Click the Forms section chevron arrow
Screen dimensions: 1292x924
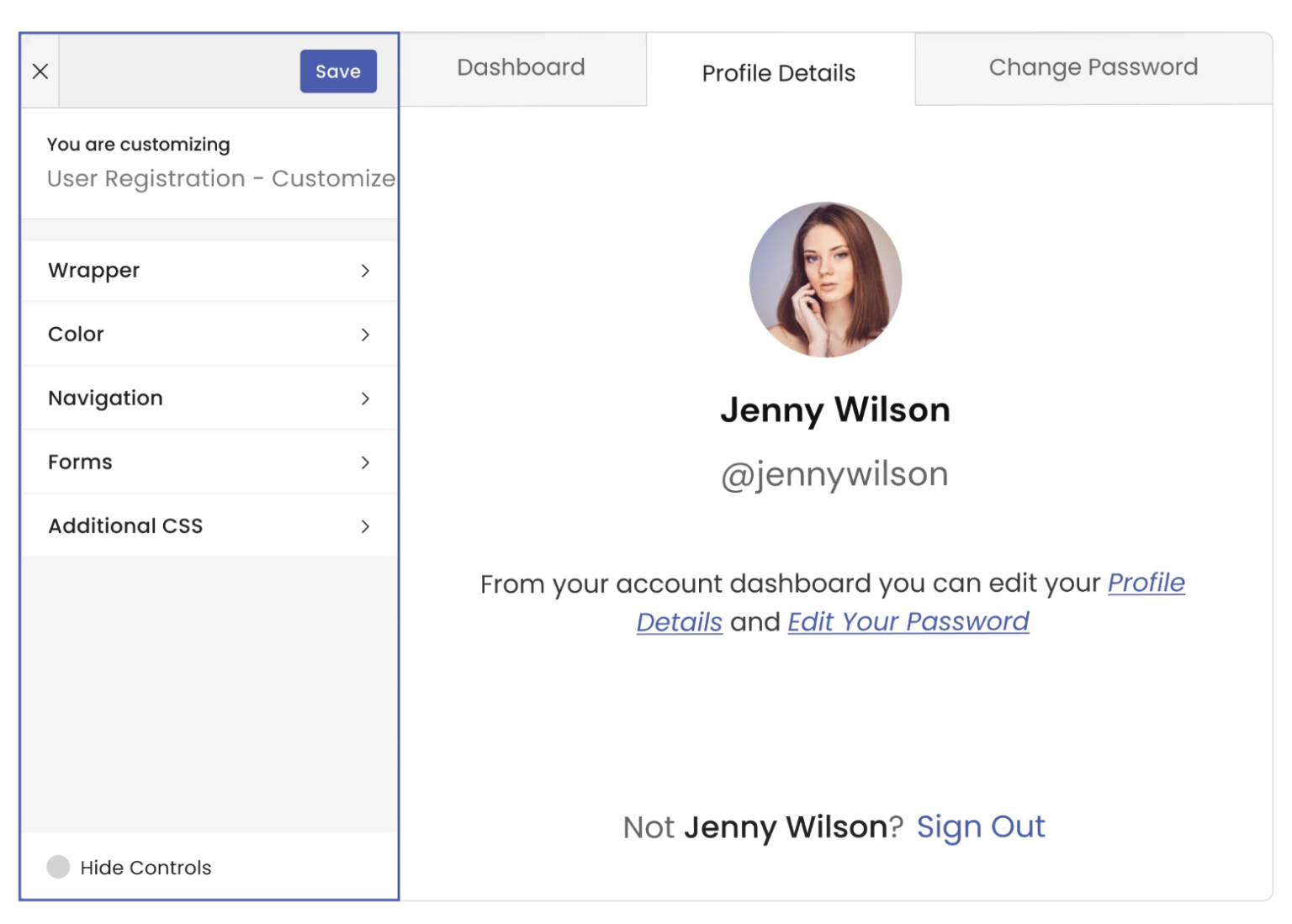(366, 462)
